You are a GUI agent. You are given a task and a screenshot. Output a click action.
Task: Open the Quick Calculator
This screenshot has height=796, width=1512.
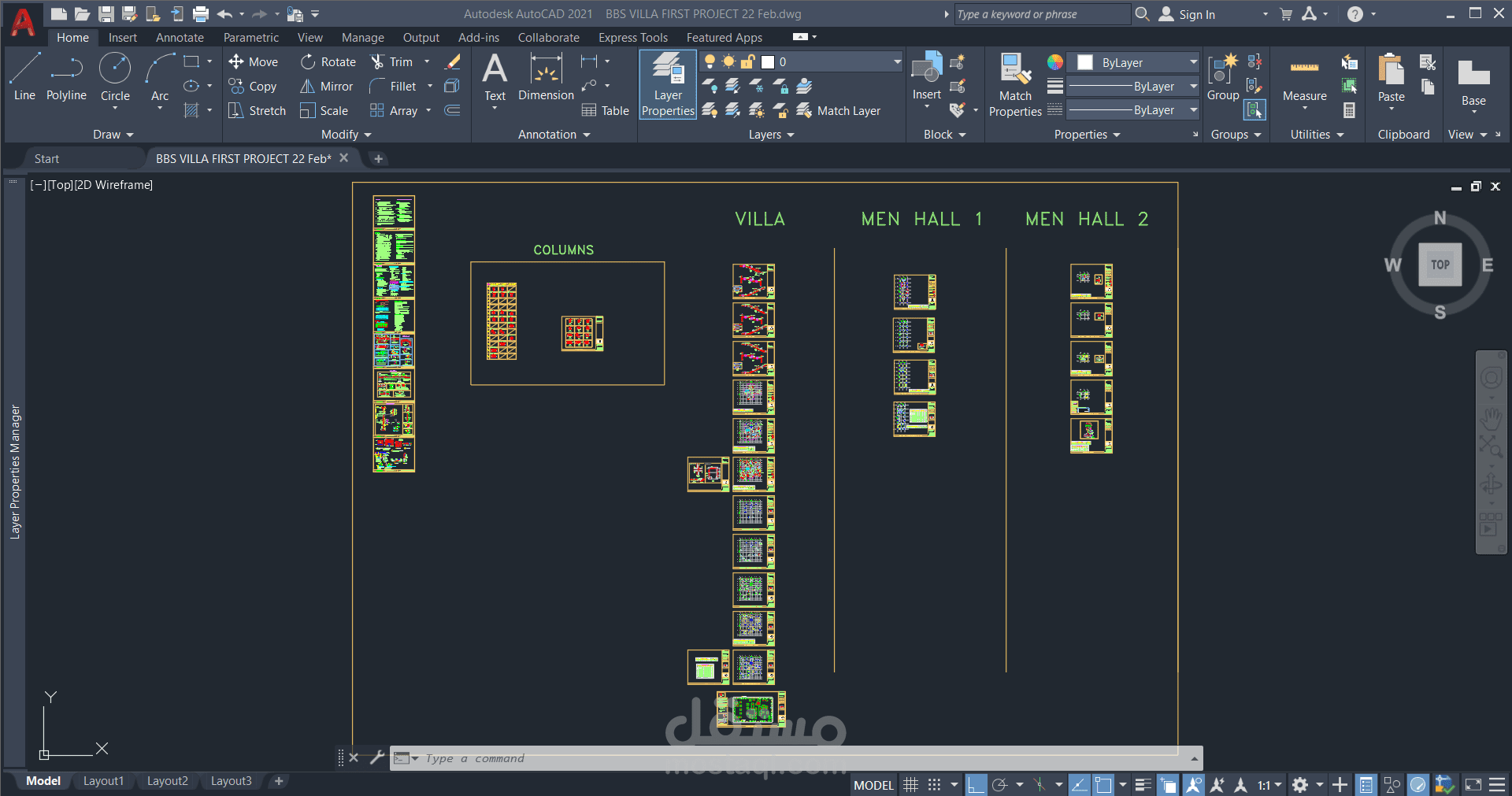pos(1350,110)
